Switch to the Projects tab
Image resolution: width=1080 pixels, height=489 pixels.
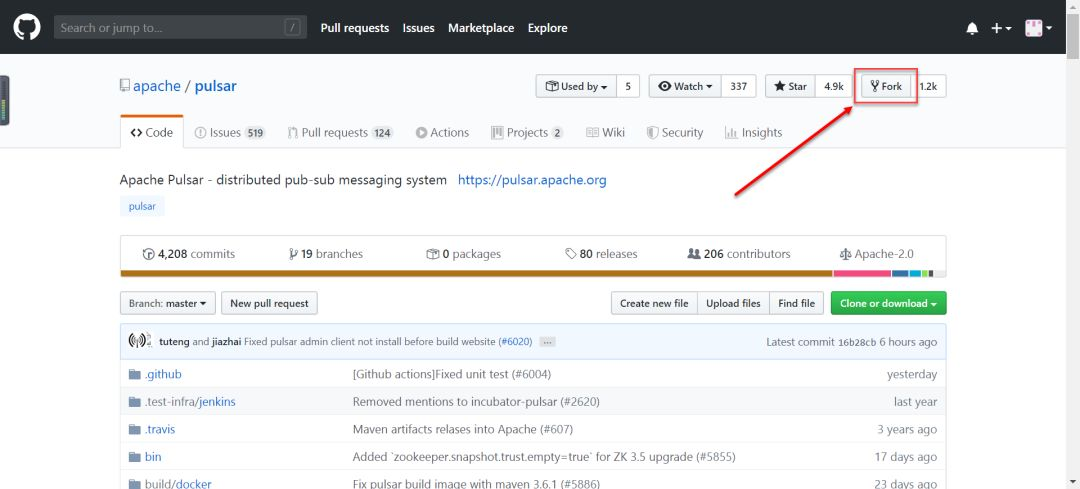tap(527, 132)
